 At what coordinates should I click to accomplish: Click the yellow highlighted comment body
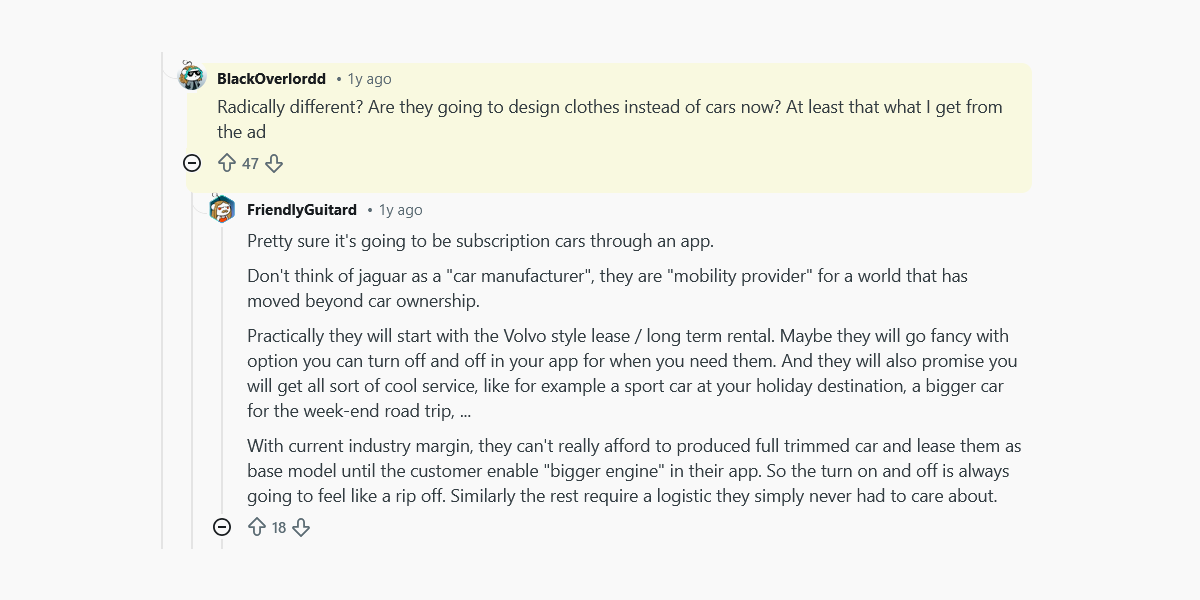(x=600, y=118)
